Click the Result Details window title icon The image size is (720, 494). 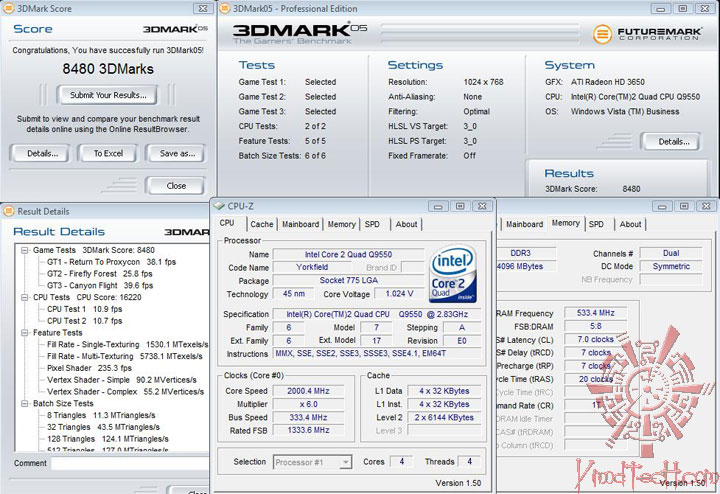pos(8,211)
